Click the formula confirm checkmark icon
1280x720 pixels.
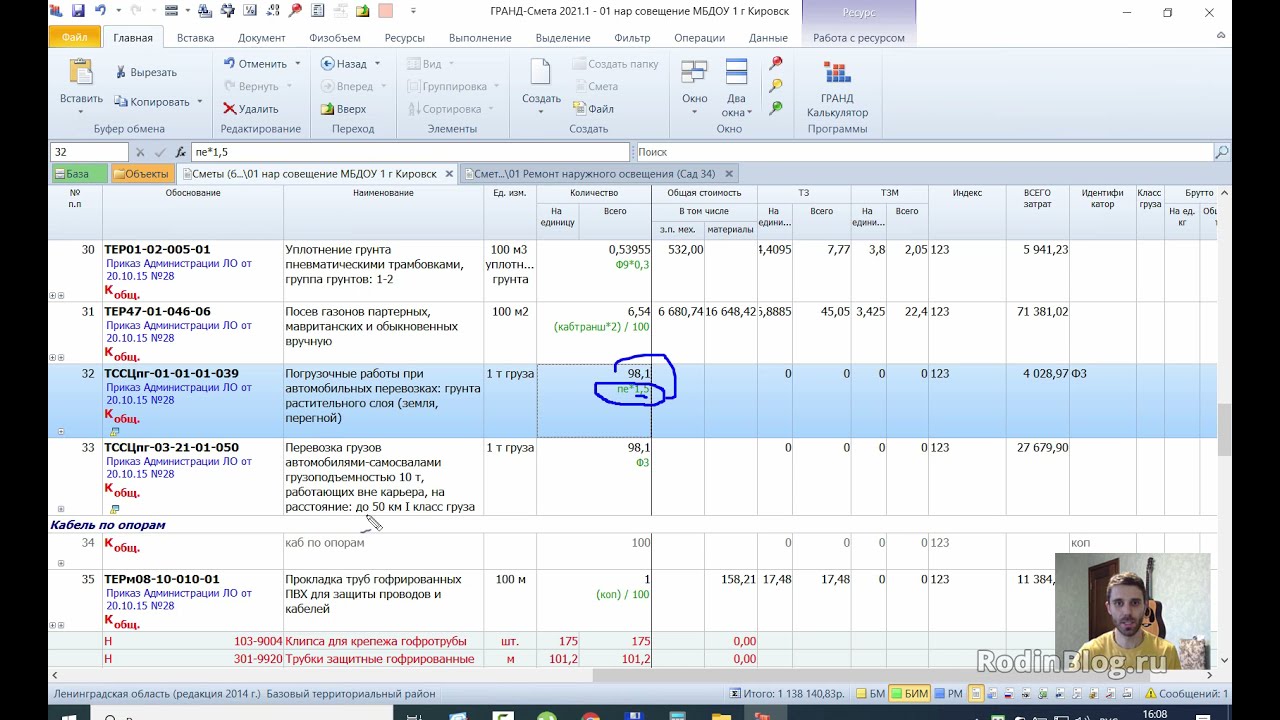[x=160, y=152]
